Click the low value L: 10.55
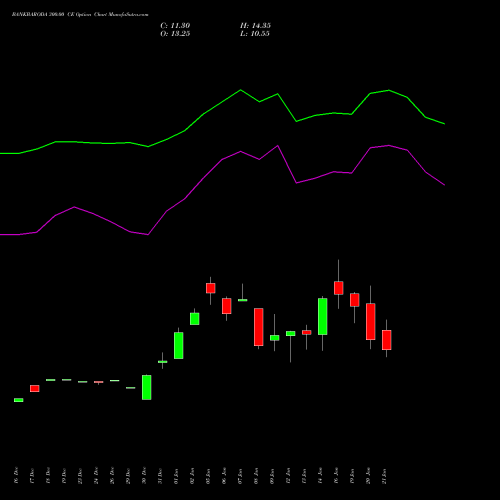The image size is (500, 500). pyautogui.click(x=255, y=34)
